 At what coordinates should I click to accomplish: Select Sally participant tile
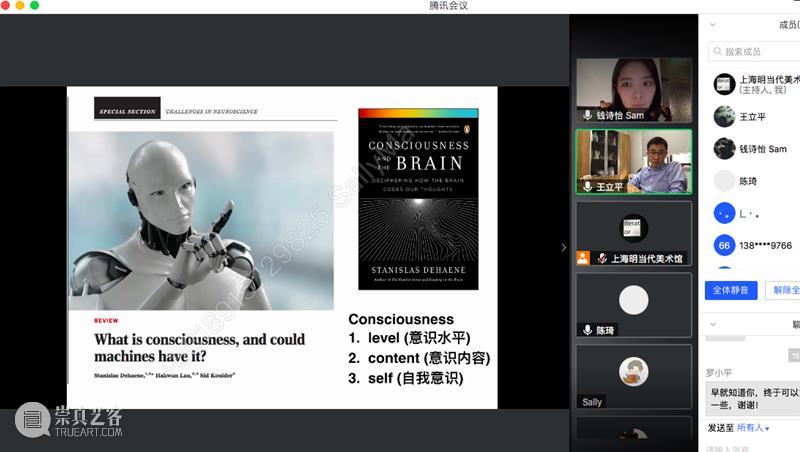point(634,376)
